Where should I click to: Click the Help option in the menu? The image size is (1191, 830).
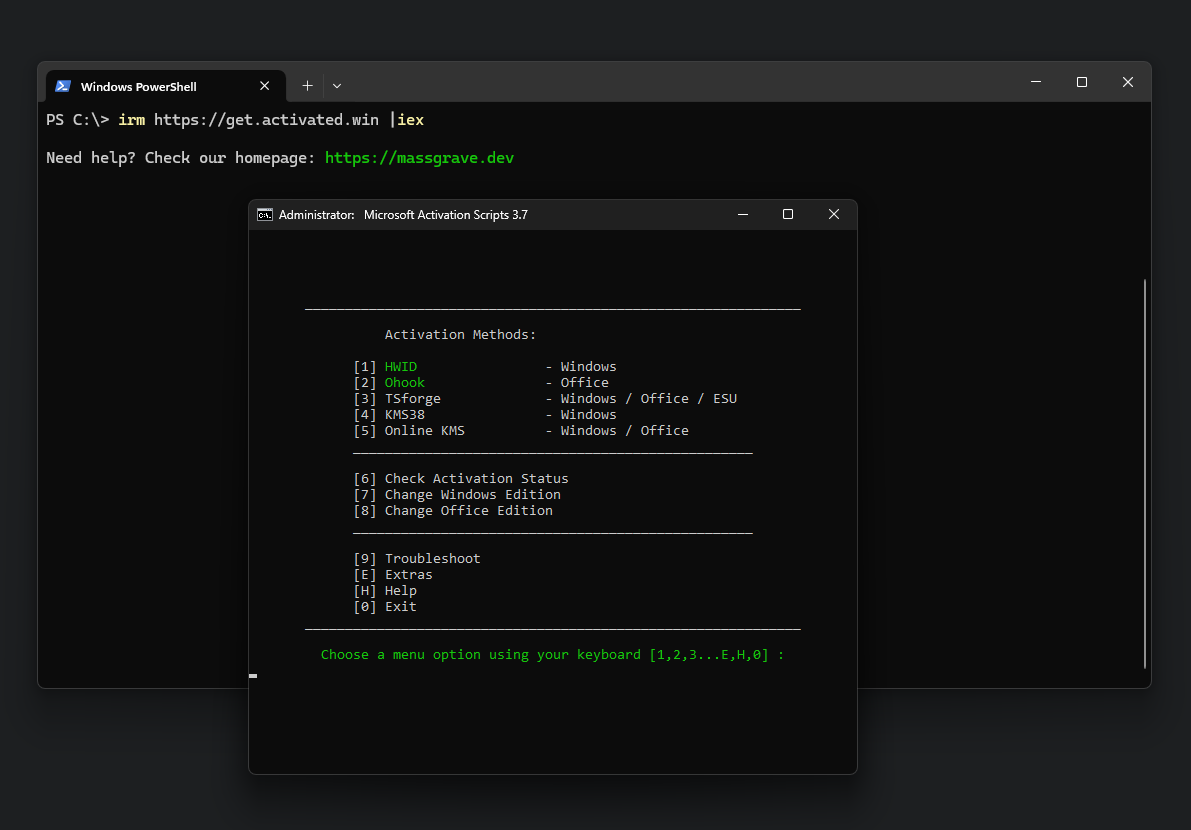point(400,591)
